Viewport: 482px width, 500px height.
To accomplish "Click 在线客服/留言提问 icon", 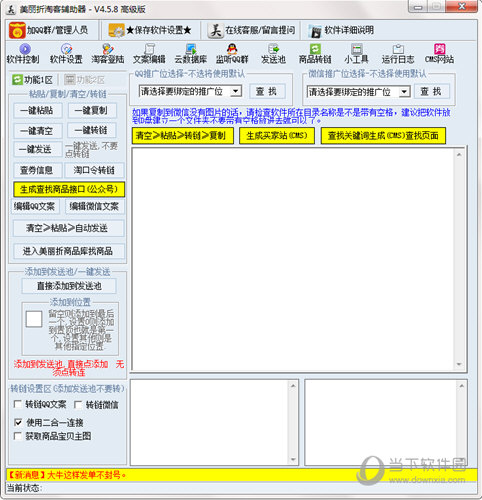I will coord(215,31).
